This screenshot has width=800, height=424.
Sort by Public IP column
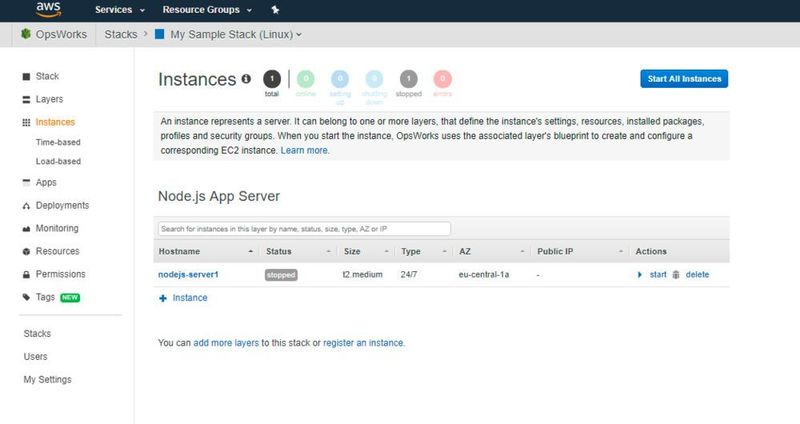click(x=580, y=252)
